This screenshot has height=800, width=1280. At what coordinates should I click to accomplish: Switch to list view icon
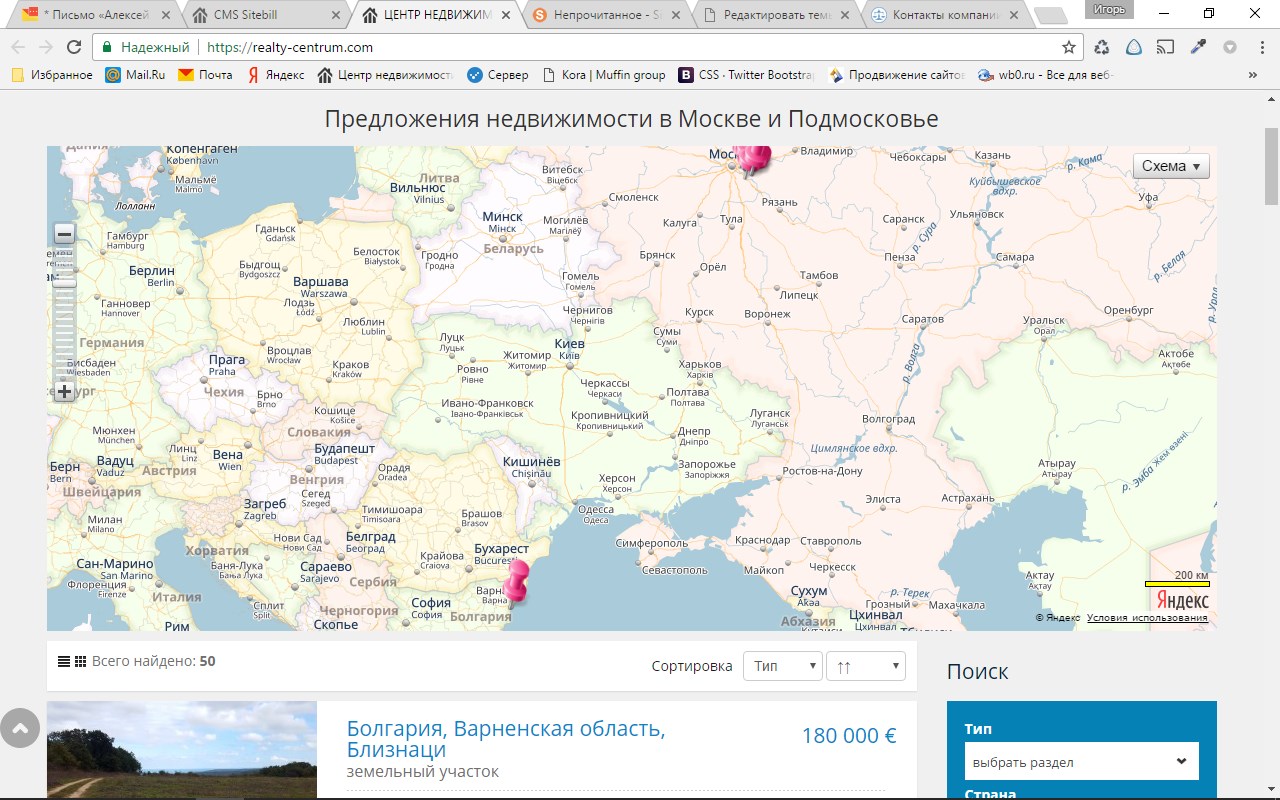click(x=64, y=662)
